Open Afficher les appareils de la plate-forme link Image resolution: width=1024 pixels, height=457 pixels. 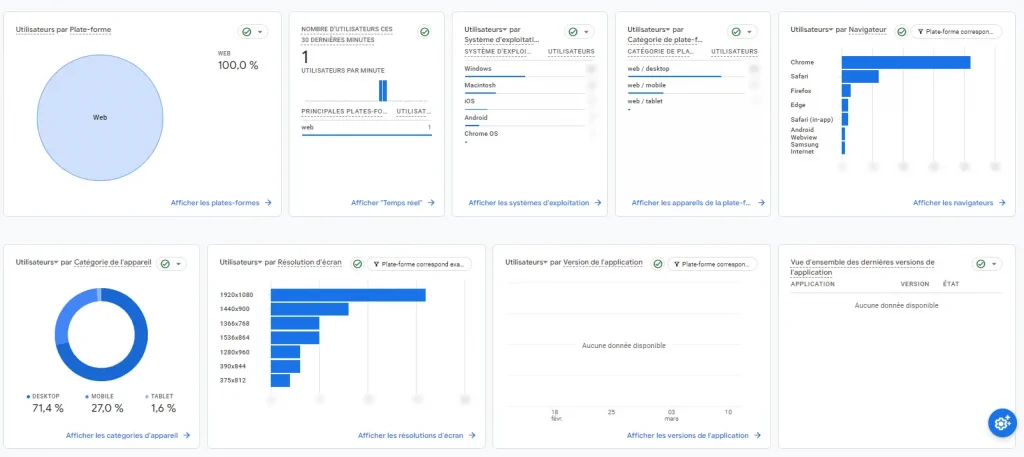coord(697,203)
